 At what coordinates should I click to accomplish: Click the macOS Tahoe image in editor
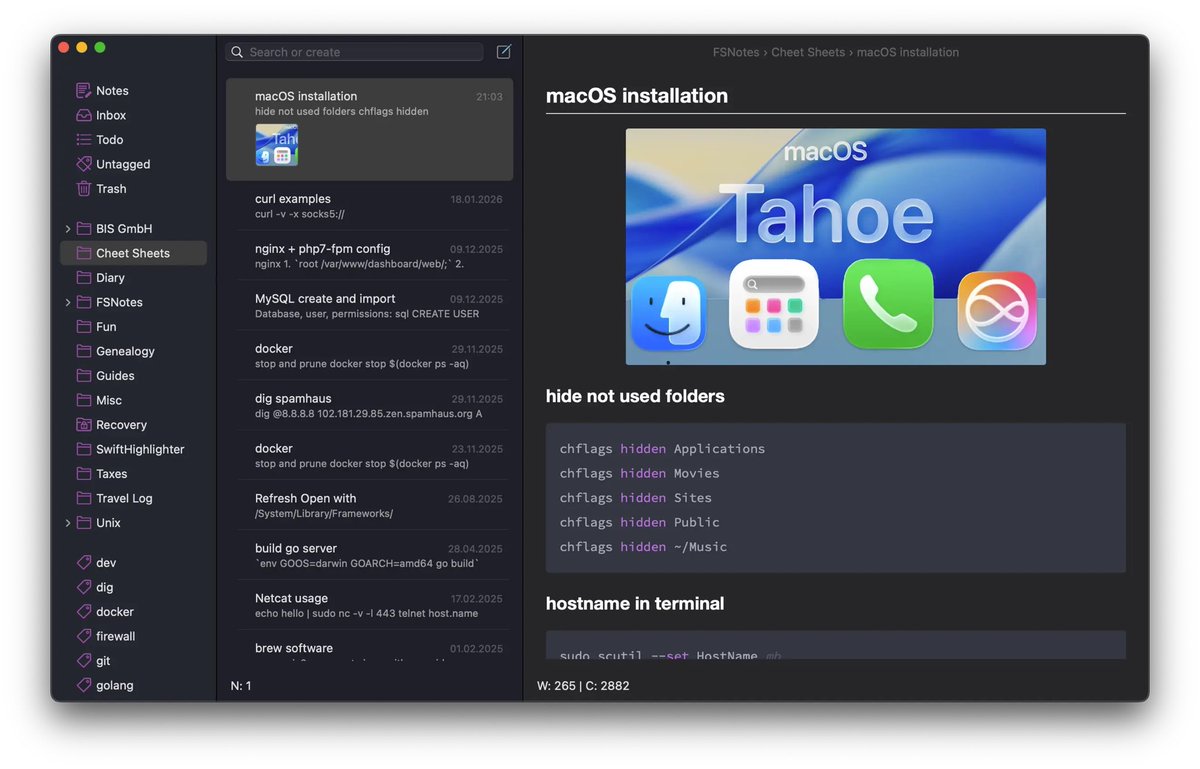tap(836, 247)
